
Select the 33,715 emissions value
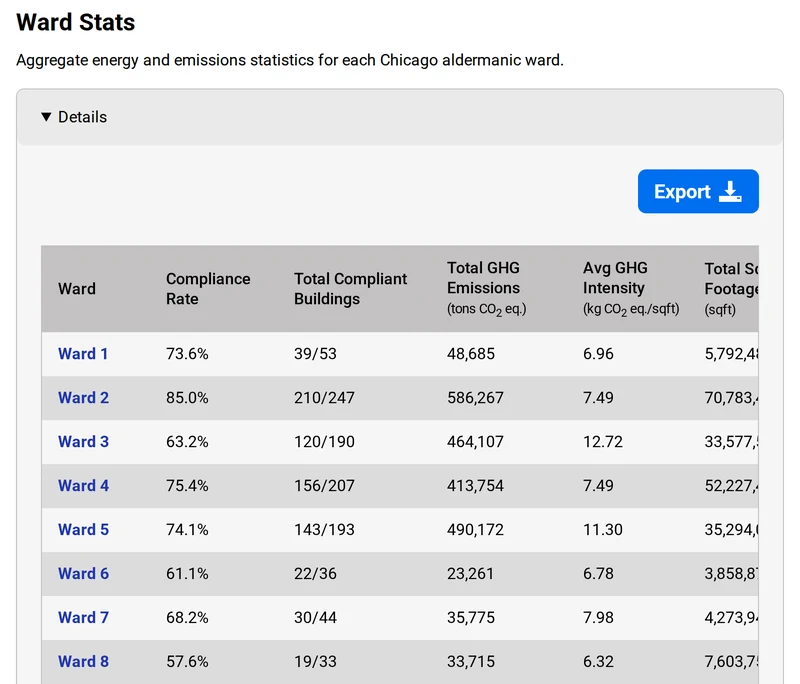[471, 661]
